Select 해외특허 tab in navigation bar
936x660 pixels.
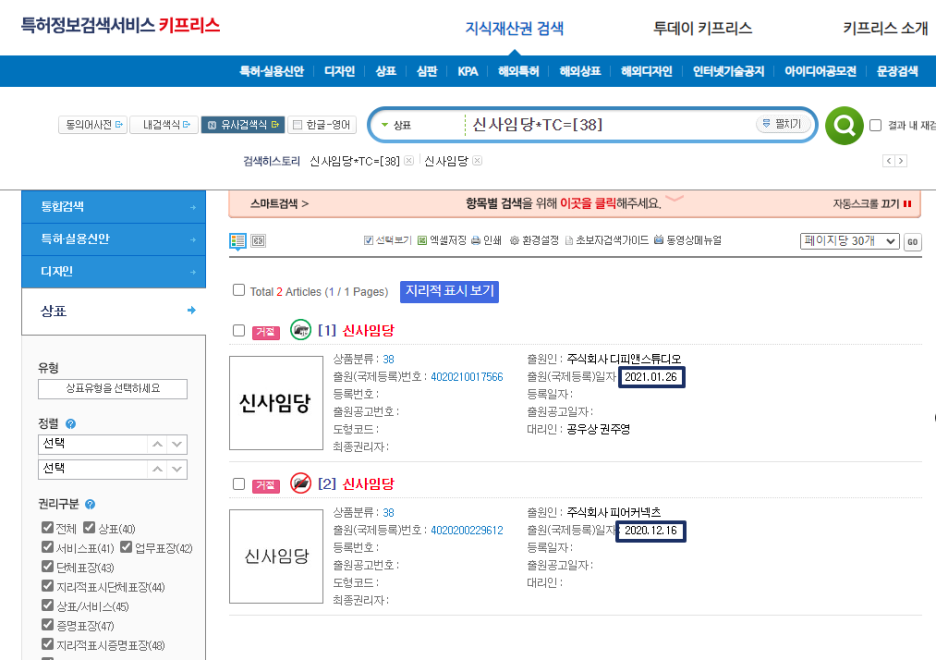click(519, 71)
